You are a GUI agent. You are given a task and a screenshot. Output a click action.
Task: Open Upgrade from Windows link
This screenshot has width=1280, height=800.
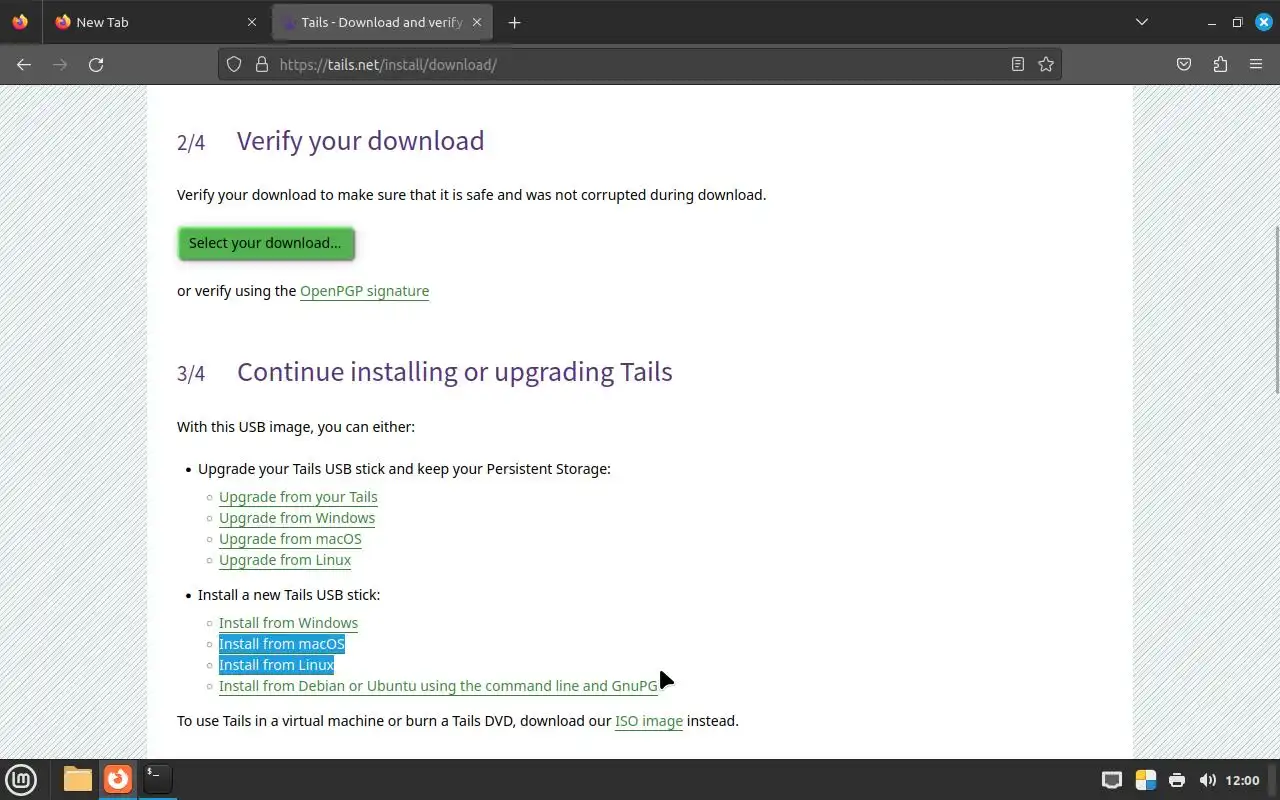pyautogui.click(x=297, y=518)
